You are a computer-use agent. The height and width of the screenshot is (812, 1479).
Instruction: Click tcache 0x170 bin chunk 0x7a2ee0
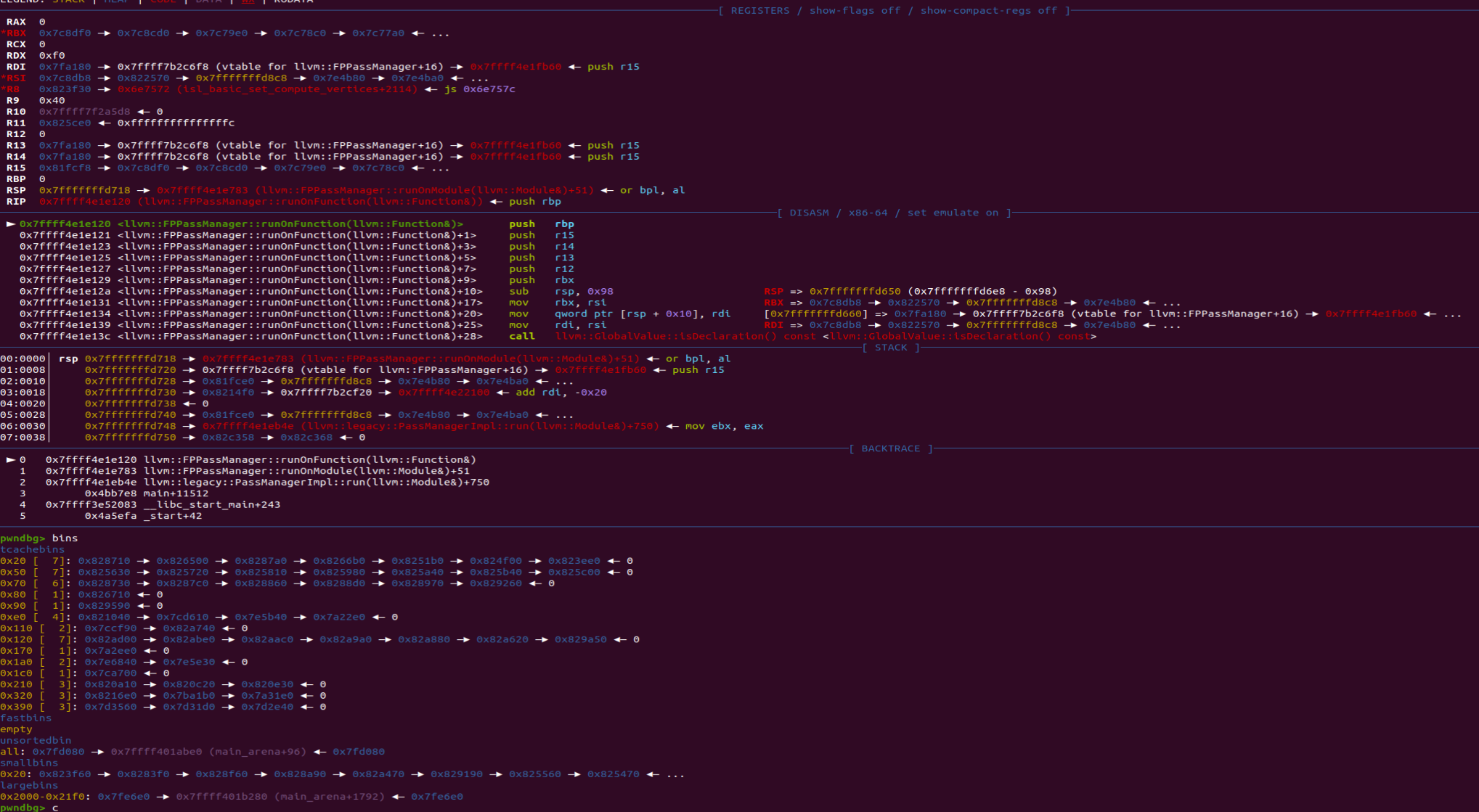tap(111, 651)
